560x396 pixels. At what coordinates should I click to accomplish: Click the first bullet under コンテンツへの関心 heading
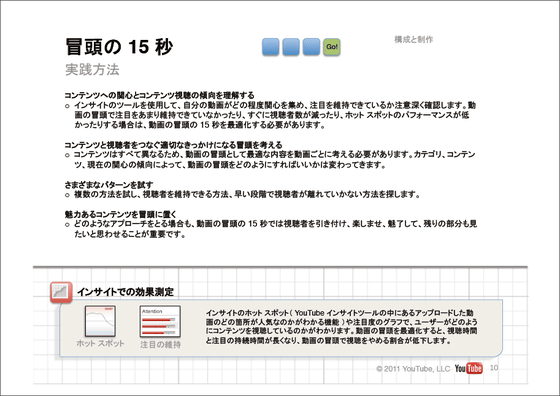pos(270,115)
